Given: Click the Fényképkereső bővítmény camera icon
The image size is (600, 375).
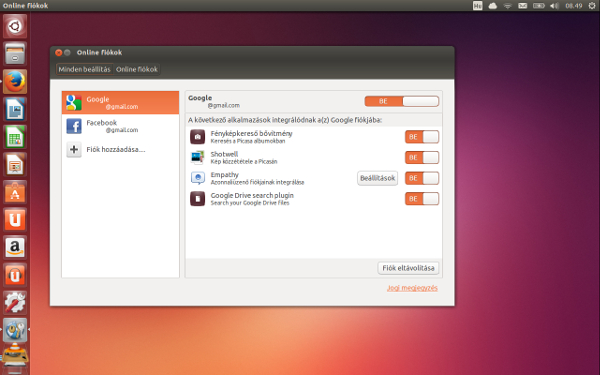Looking at the screenshot, I should pos(197,137).
